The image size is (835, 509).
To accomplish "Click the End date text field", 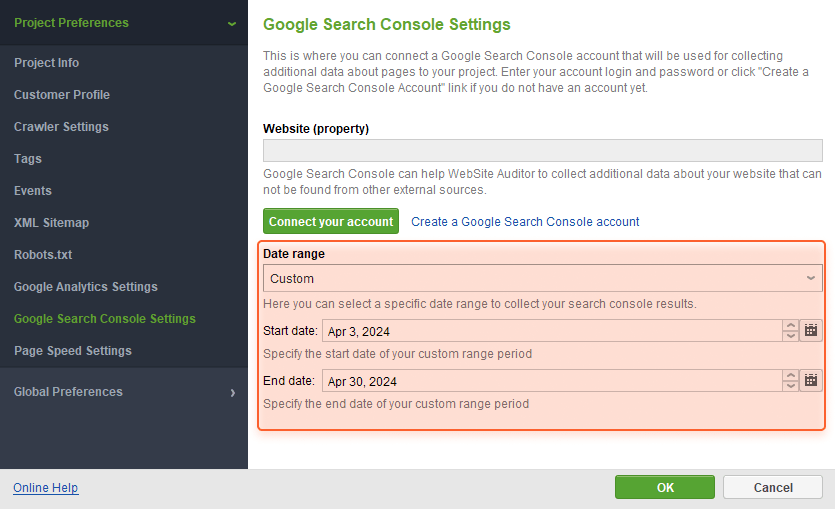I will click(x=552, y=381).
